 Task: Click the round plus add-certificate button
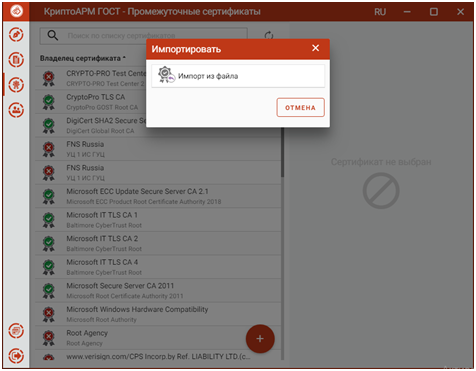(x=260, y=339)
